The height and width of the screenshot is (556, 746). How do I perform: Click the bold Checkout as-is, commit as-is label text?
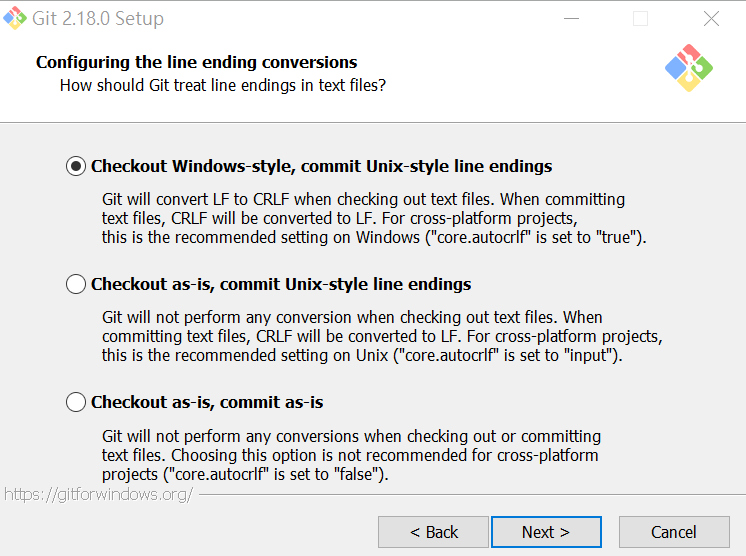pos(207,402)
